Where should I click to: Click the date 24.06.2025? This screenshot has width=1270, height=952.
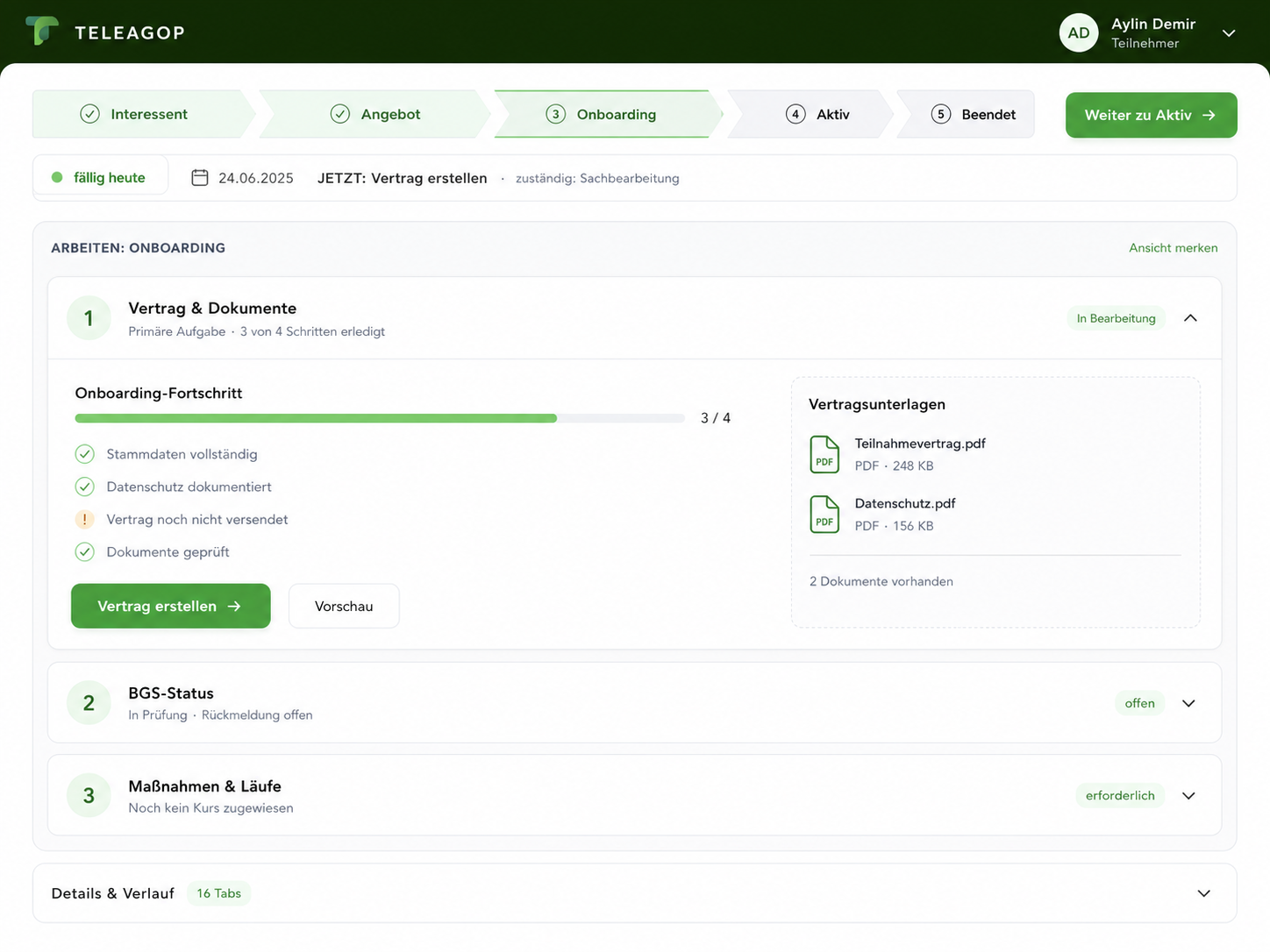(x=256, y=178)
